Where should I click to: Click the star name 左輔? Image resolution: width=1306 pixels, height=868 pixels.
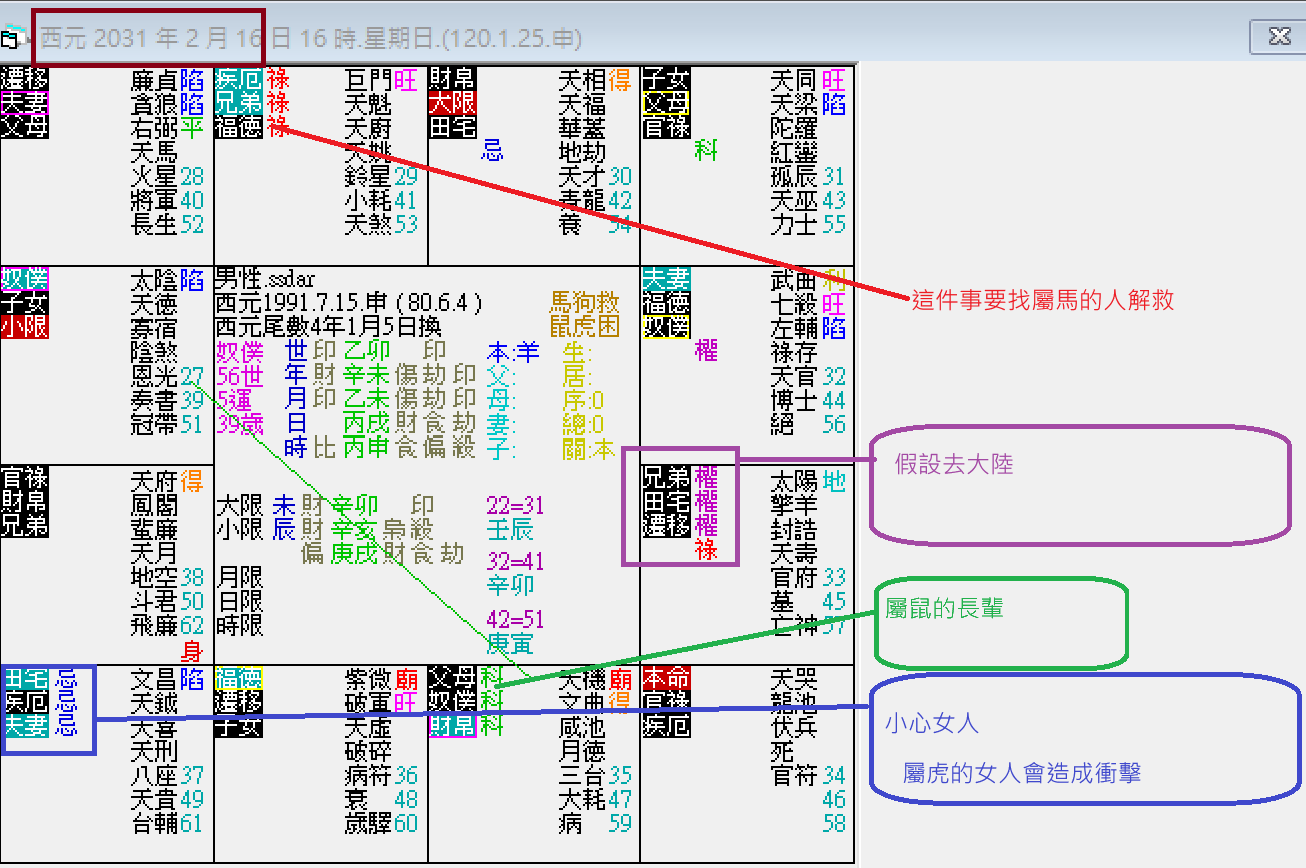(795, 327)
